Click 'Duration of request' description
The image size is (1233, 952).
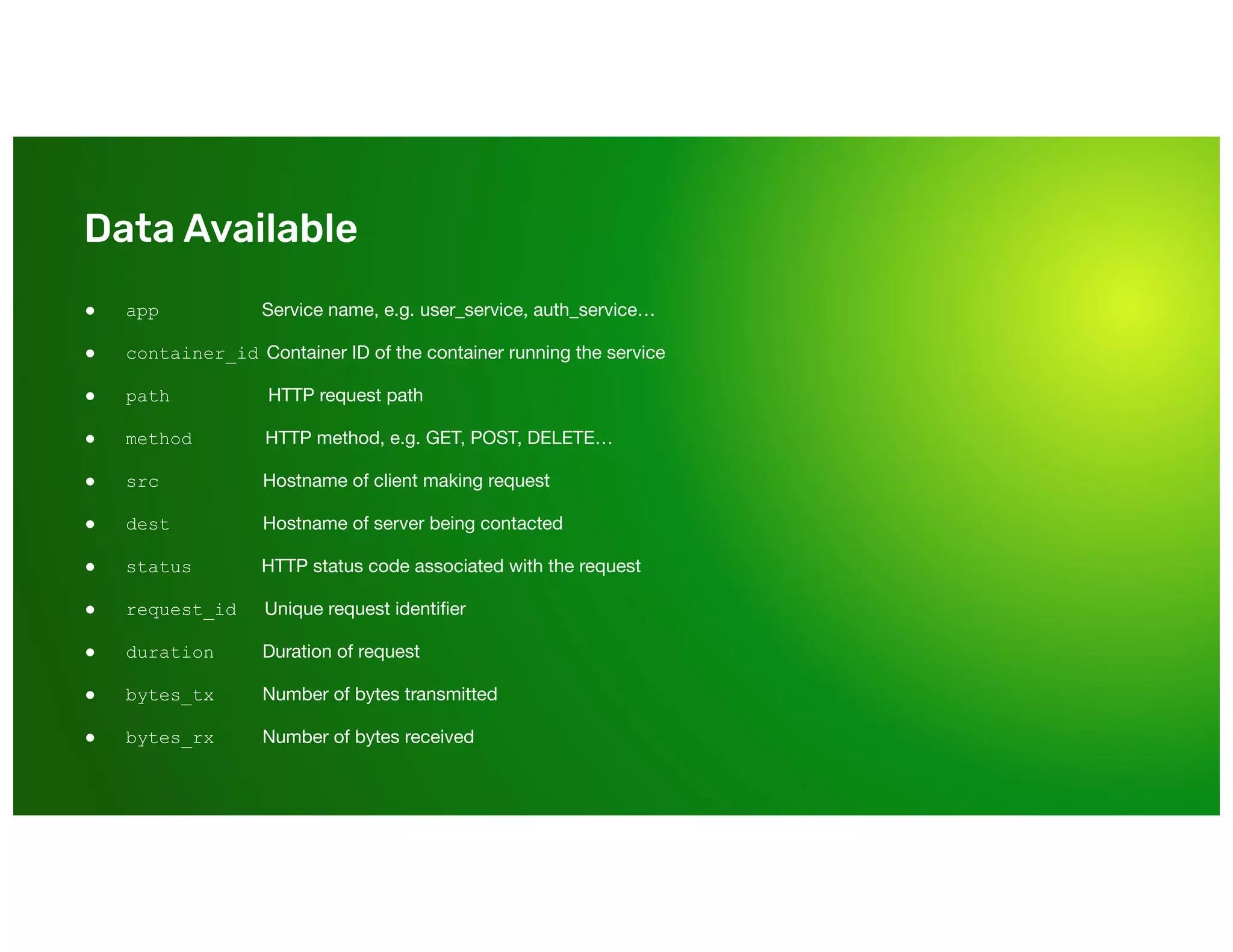tap(341, 652)
